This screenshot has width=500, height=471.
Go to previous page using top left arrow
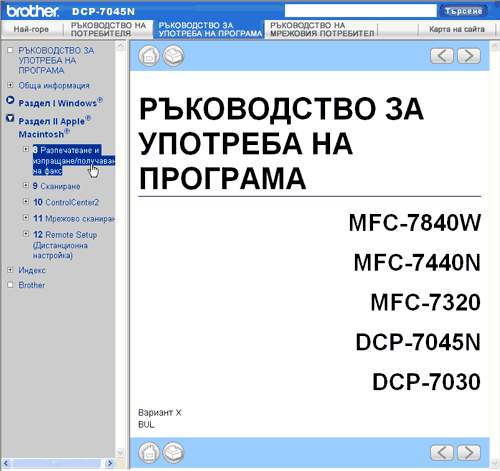click(442, 56)
